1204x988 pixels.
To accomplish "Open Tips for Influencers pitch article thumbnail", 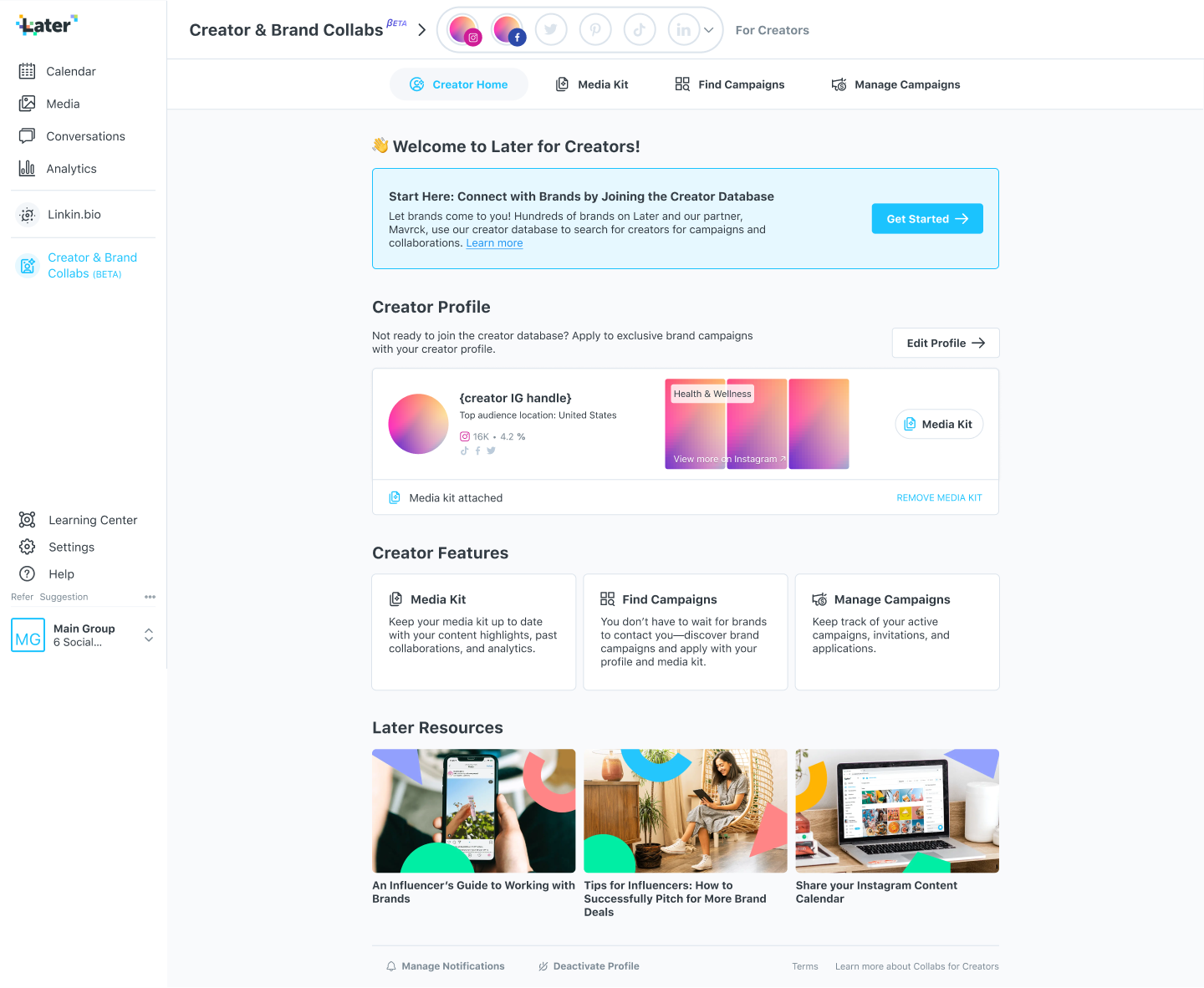I will click(686, 811).
